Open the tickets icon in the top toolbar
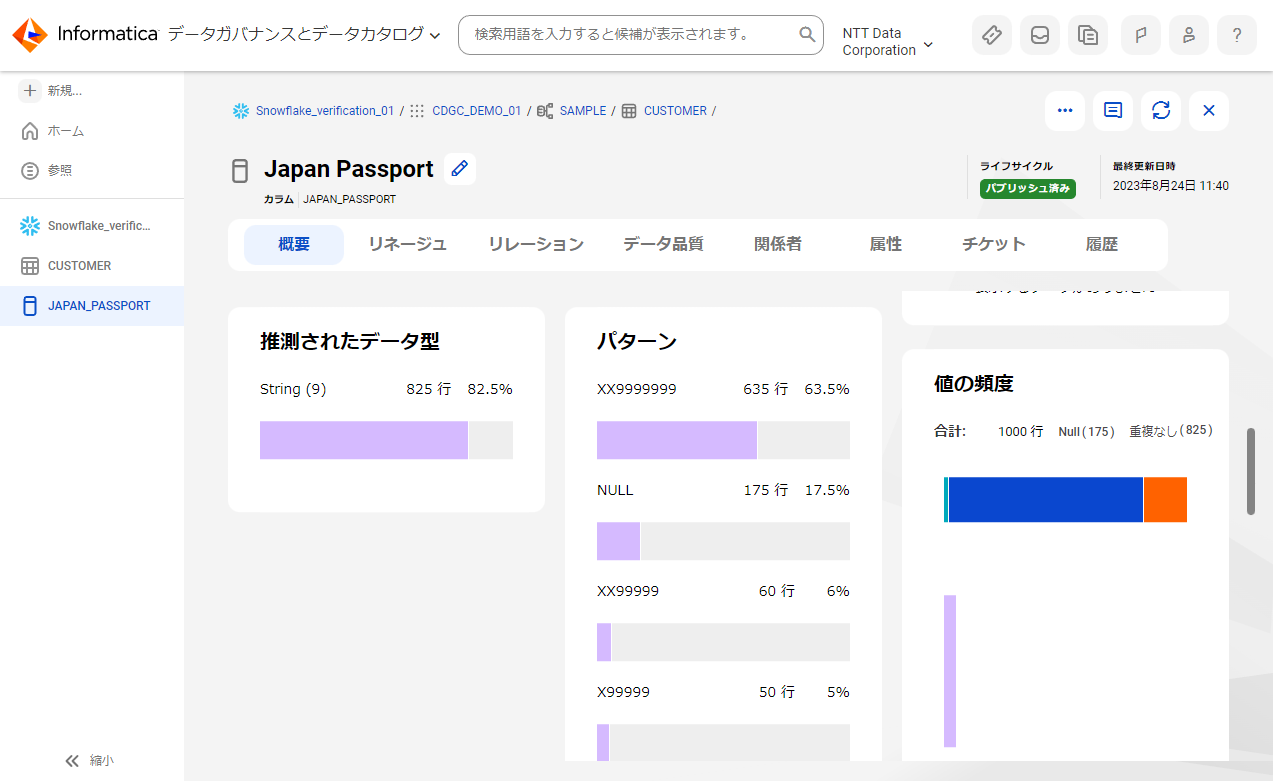Image resolution: width=1273 pixels, height=781 pixels. pos(991,34)
